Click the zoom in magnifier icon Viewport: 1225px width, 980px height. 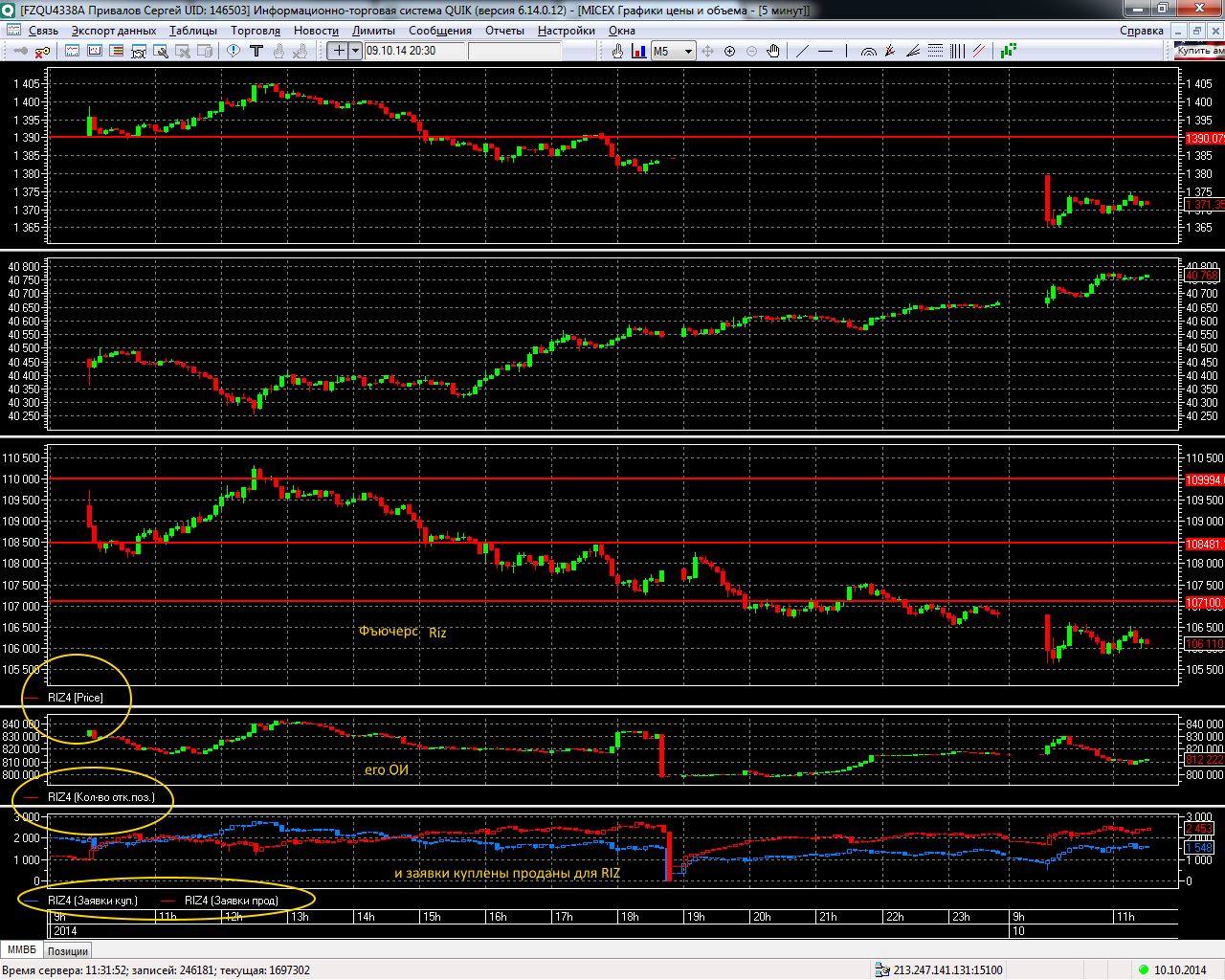point(729,51)
